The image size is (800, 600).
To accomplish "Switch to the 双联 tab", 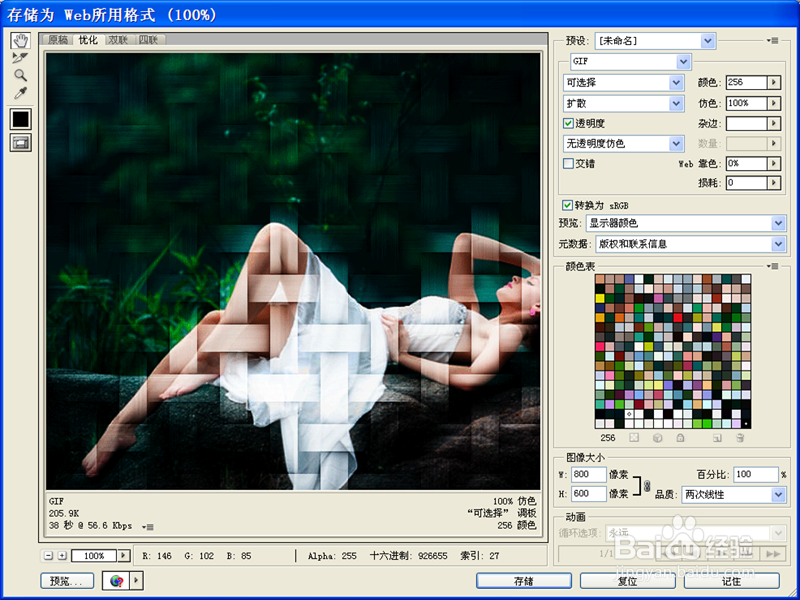I will click(118, 40).
